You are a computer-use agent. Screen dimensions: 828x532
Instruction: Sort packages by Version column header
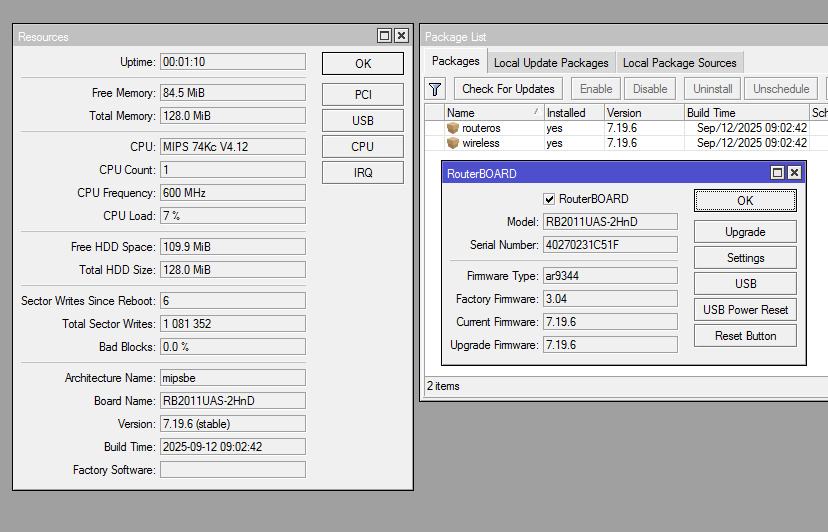(644, 113)
